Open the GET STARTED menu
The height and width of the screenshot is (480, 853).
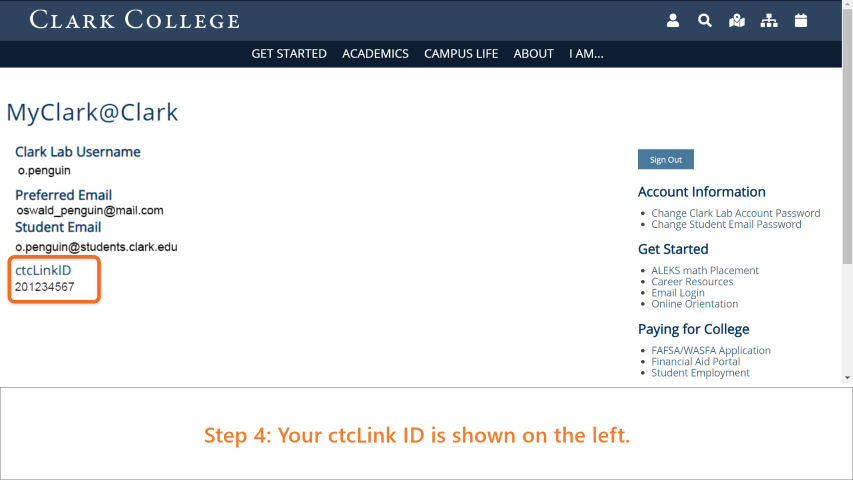pyautogui.click(x=289, y=54)
